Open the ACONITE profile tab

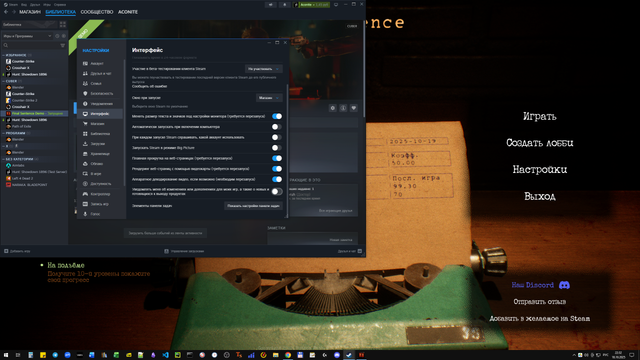[x=128, y=12]
